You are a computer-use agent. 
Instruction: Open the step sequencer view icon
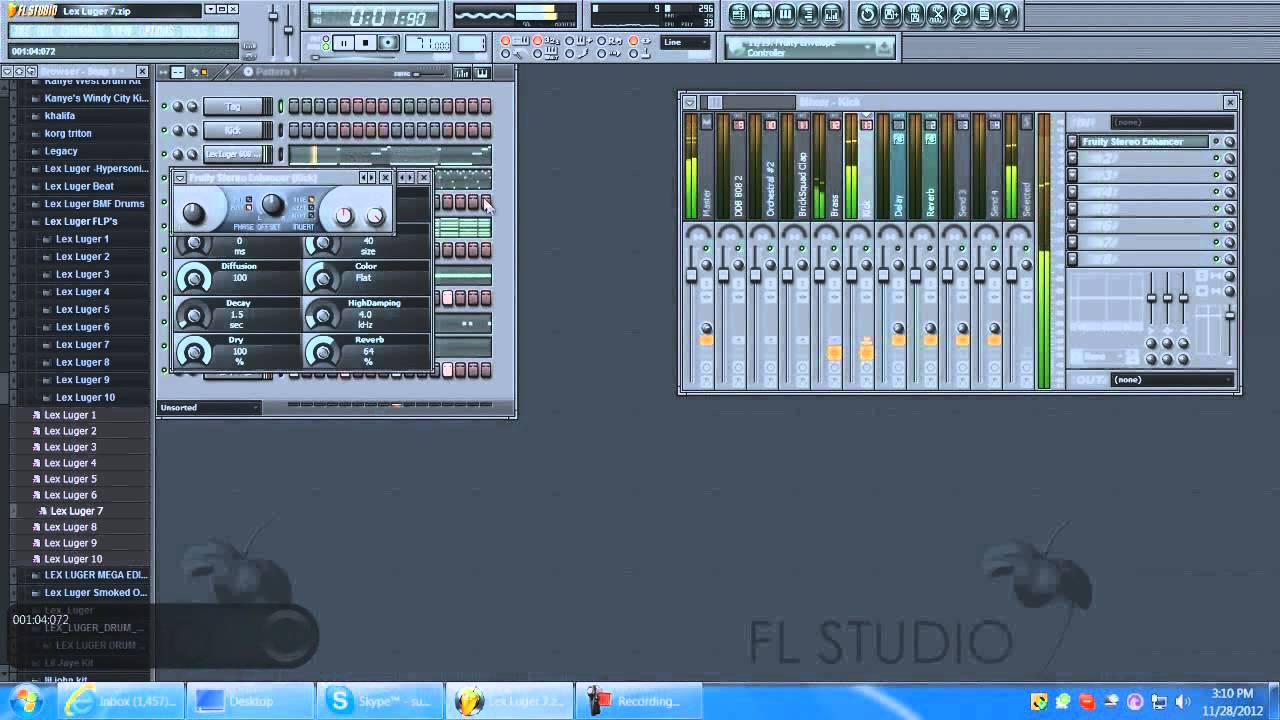762,14
